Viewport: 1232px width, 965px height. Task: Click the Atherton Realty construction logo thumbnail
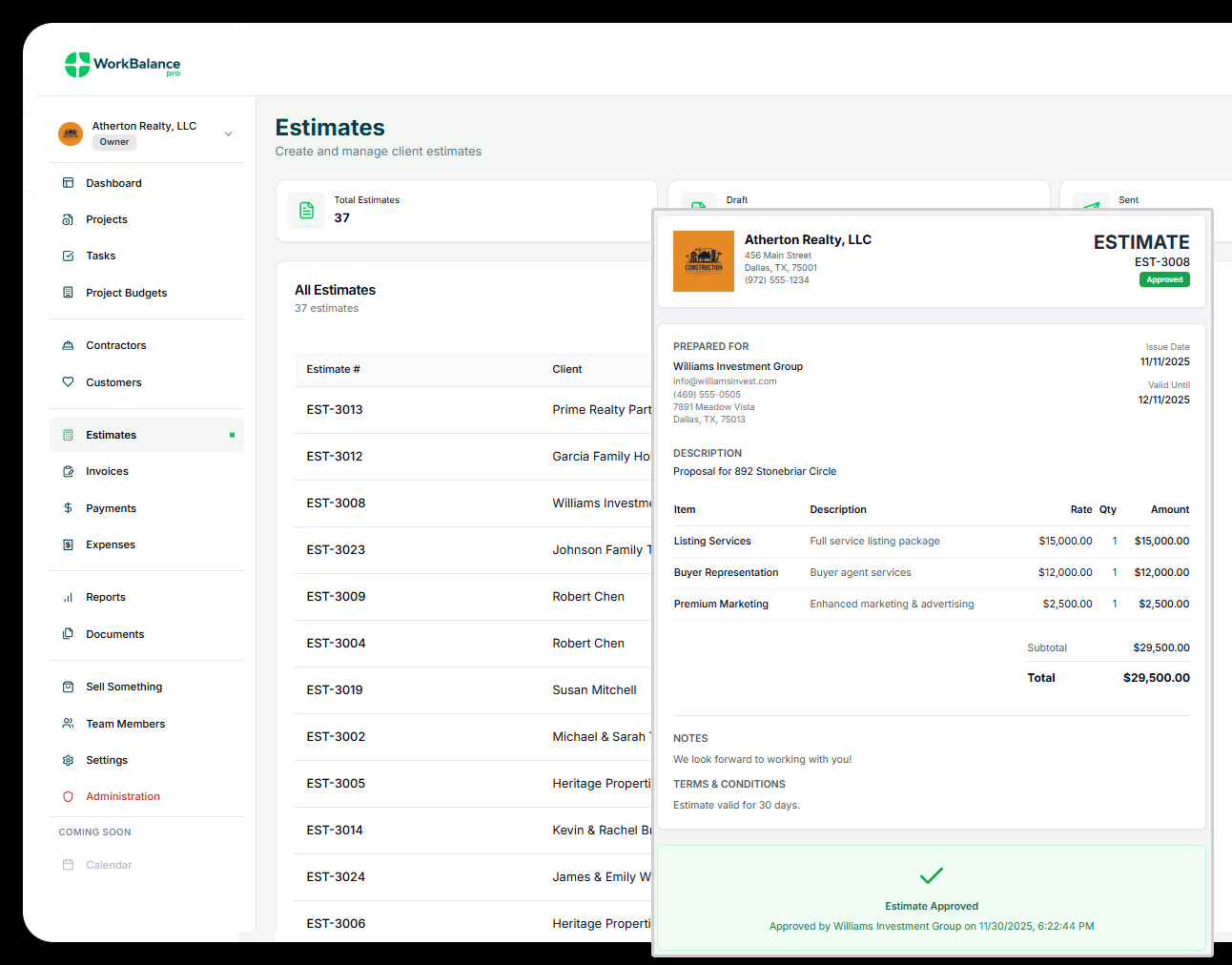pos(704,261)
